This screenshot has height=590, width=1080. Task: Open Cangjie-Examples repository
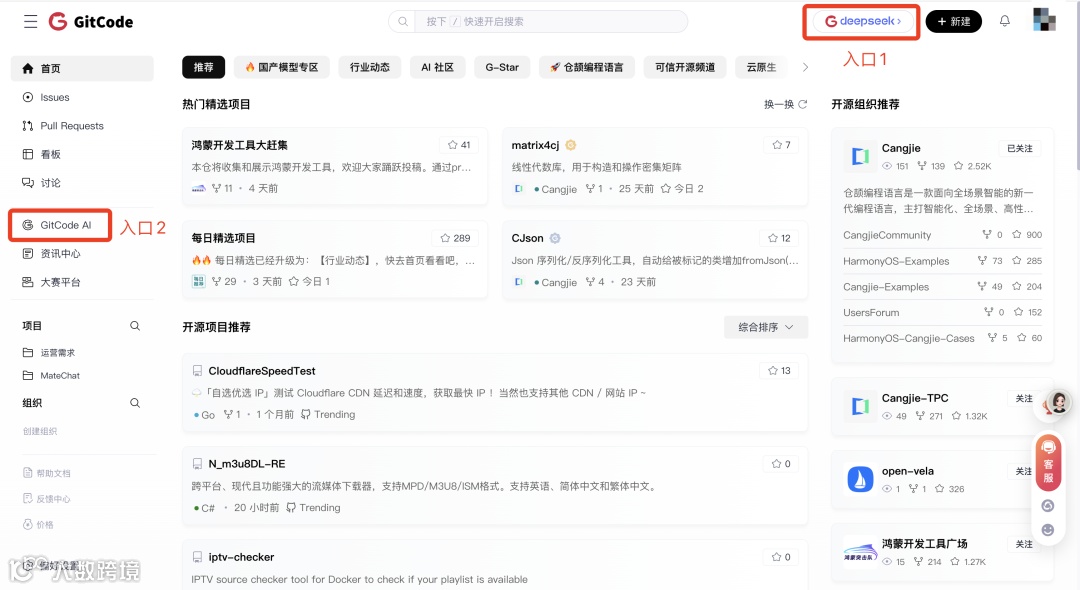(886, 286)
